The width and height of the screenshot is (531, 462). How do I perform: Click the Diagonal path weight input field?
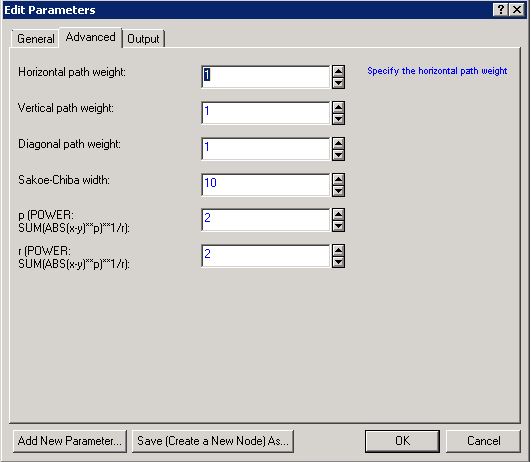click(x=266, y=149)
